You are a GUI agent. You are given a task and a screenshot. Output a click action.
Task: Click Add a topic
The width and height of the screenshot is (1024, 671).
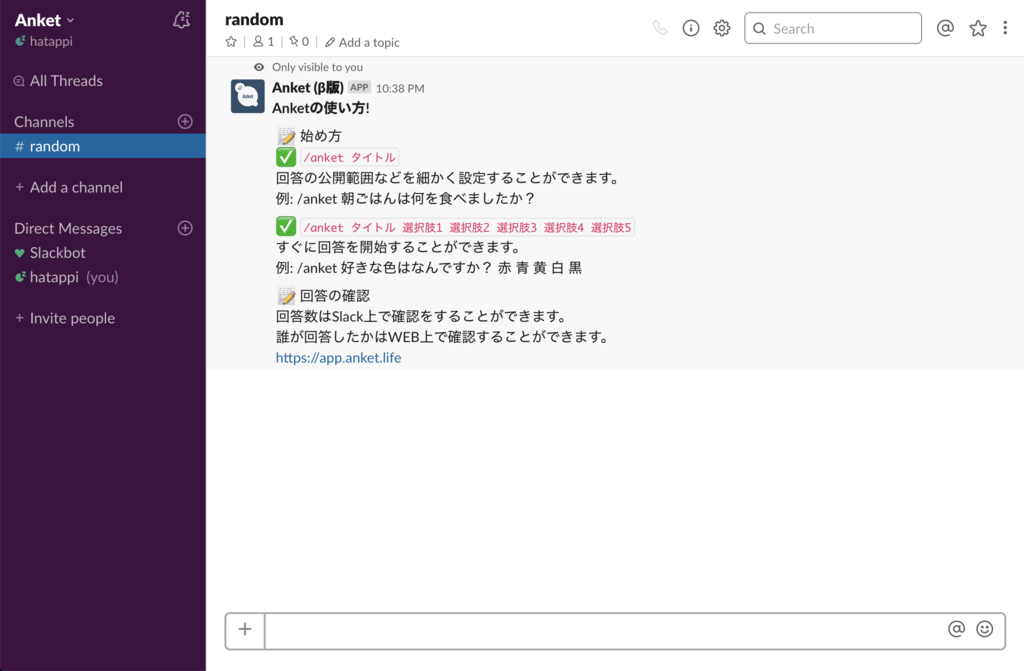[x=362, y=42]
